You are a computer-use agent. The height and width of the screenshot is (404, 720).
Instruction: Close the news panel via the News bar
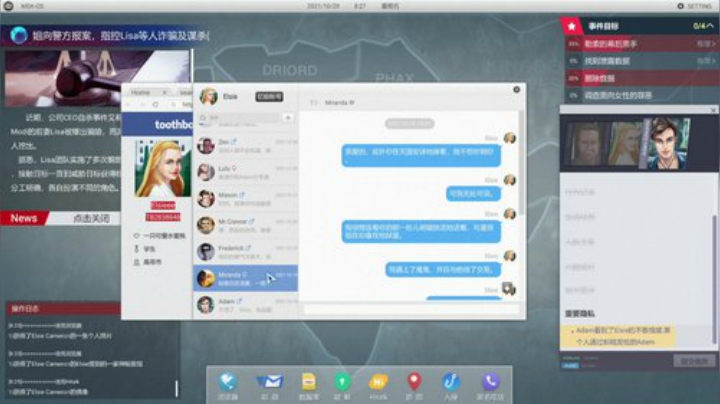[61, 219]
